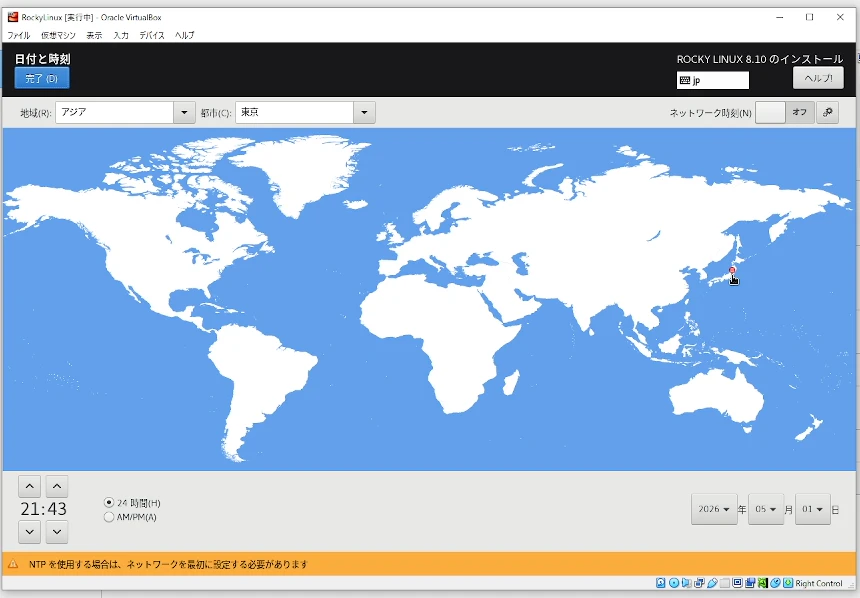Click the city text field 東京
Image resolution: width=860 pixels, height=598 pixels.
tap(295, 112)
